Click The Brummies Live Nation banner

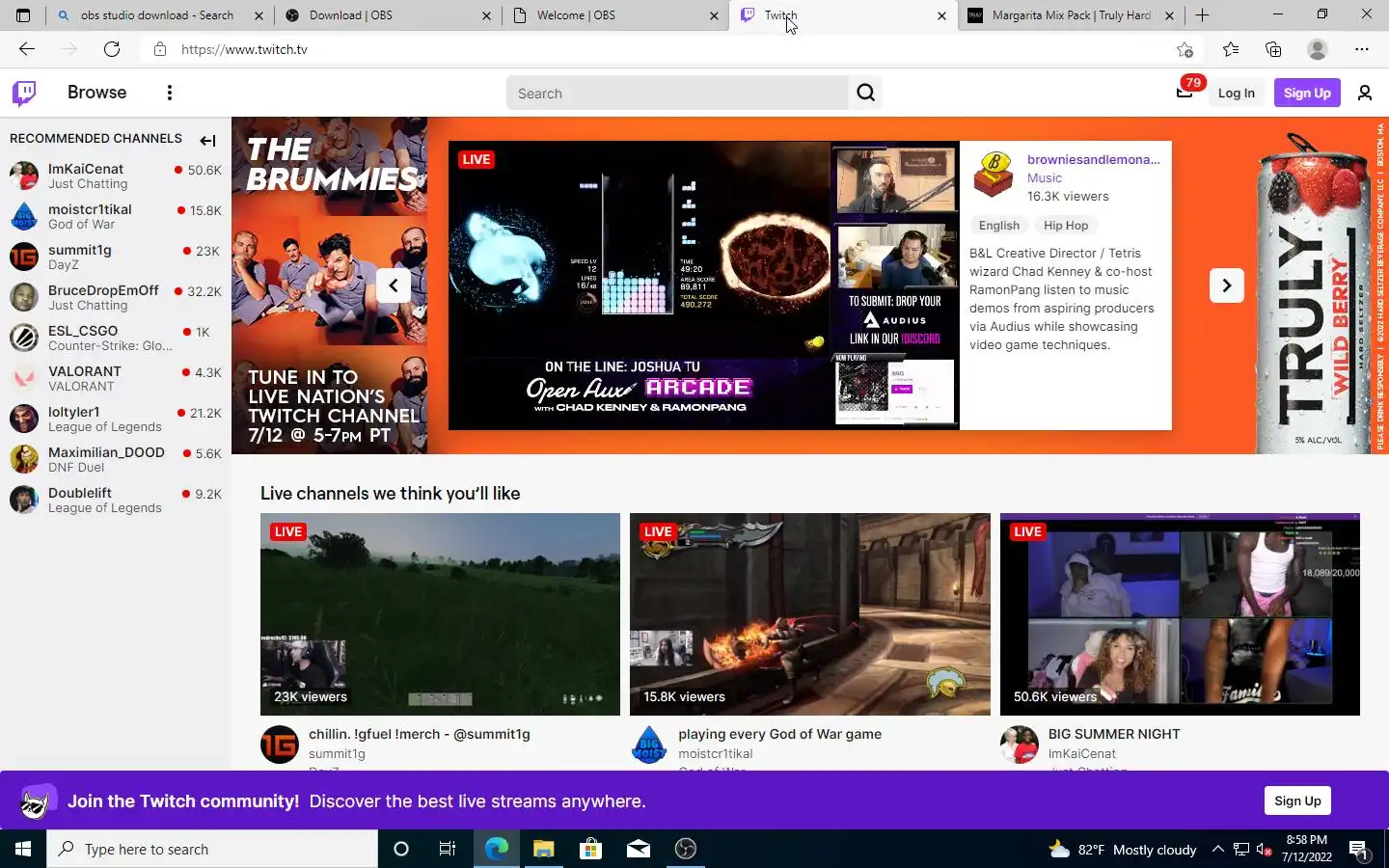tap(329, 285)
